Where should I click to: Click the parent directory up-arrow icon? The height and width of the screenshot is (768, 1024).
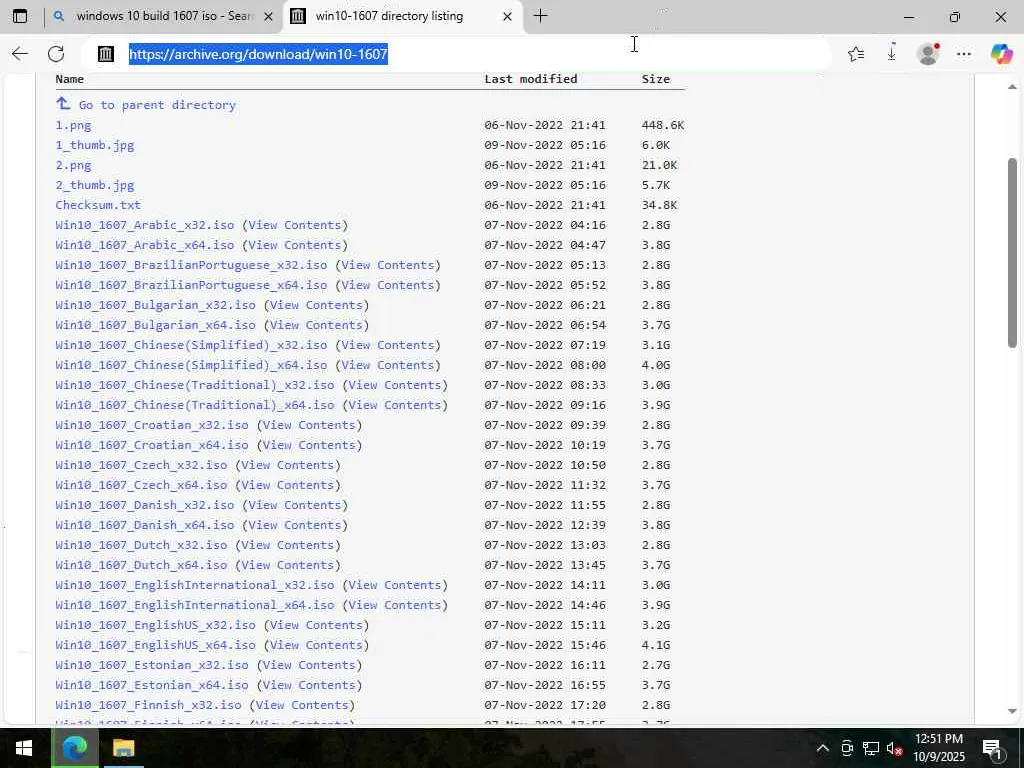point(63,103)
